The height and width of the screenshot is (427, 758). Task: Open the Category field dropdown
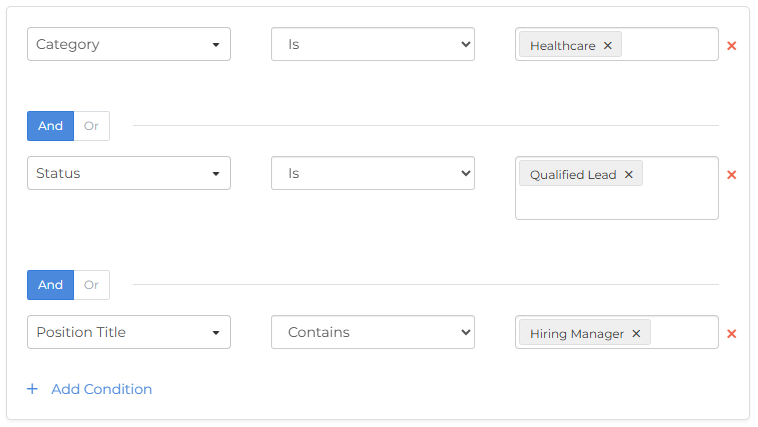[x=128, y=44]
